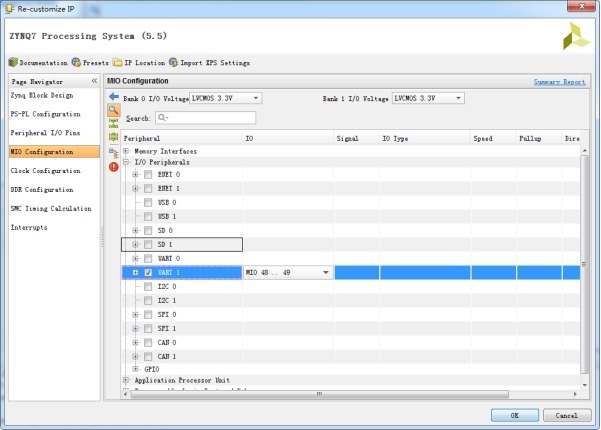This screenshot has height=430, width=601.
Task: Expand the SD 0 node
Action: 135,230
